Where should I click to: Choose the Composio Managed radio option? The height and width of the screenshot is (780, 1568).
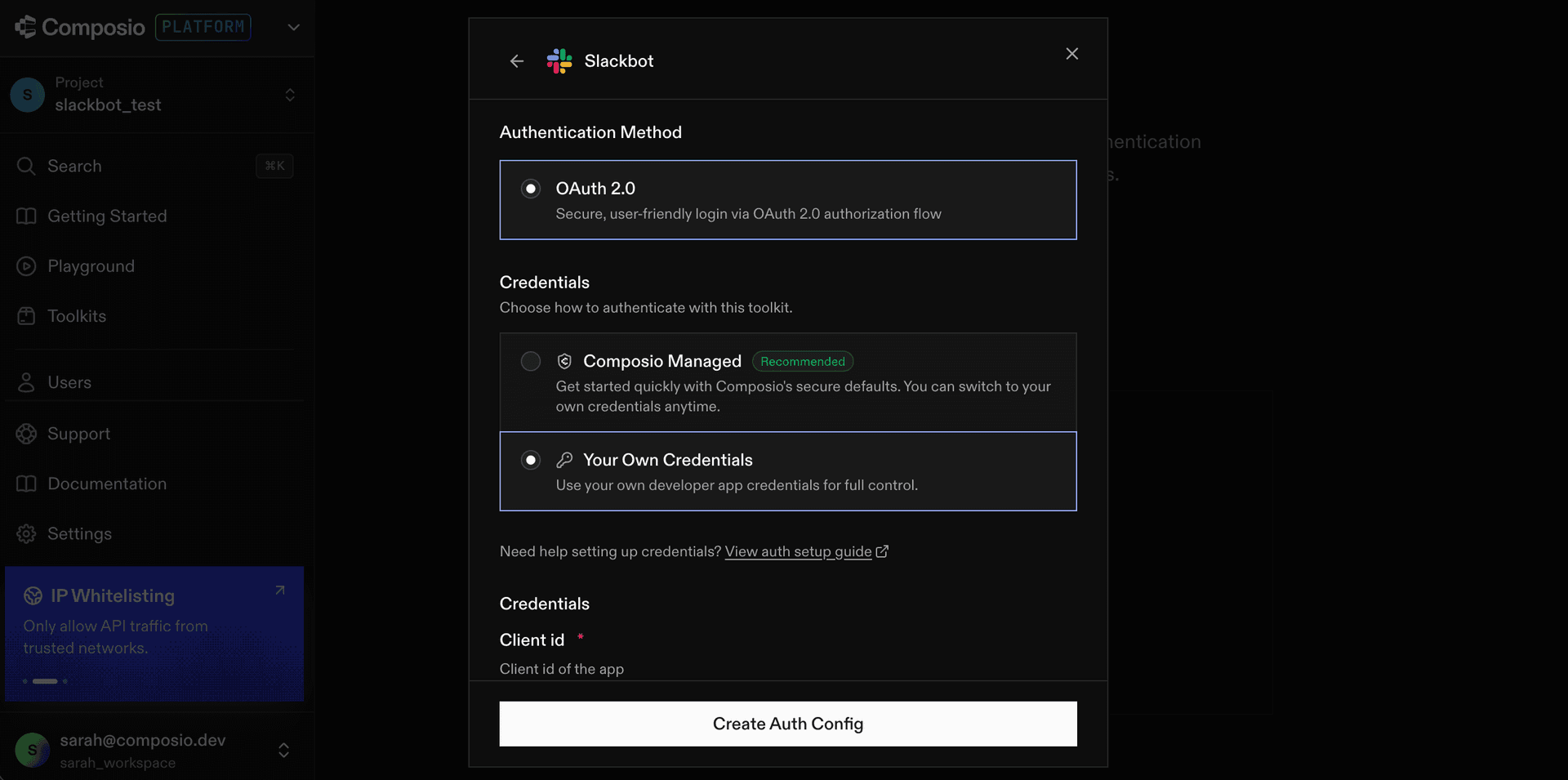tap(531, 361)
